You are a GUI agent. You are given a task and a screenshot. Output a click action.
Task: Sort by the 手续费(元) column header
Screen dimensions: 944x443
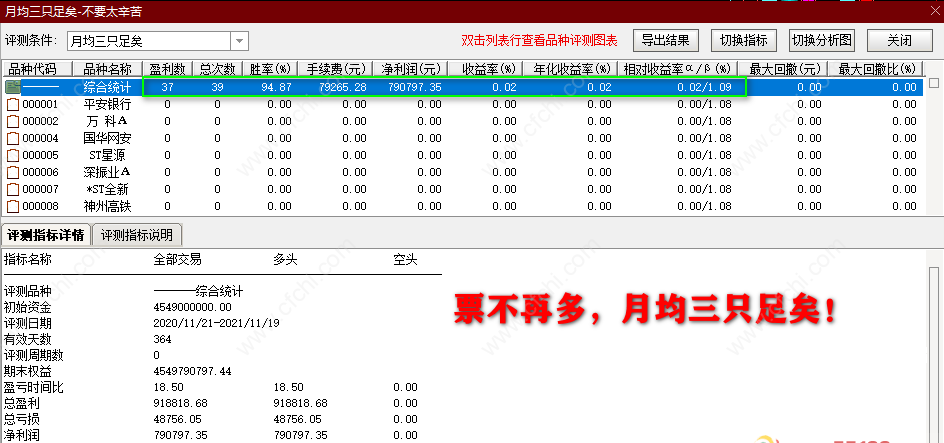[x=335, y=69]
